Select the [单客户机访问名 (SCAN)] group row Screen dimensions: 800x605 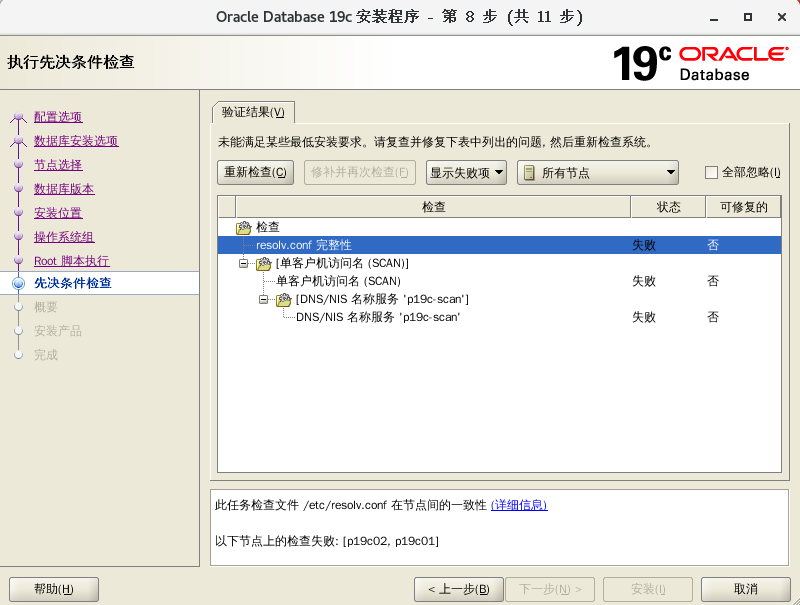[499, 263]
